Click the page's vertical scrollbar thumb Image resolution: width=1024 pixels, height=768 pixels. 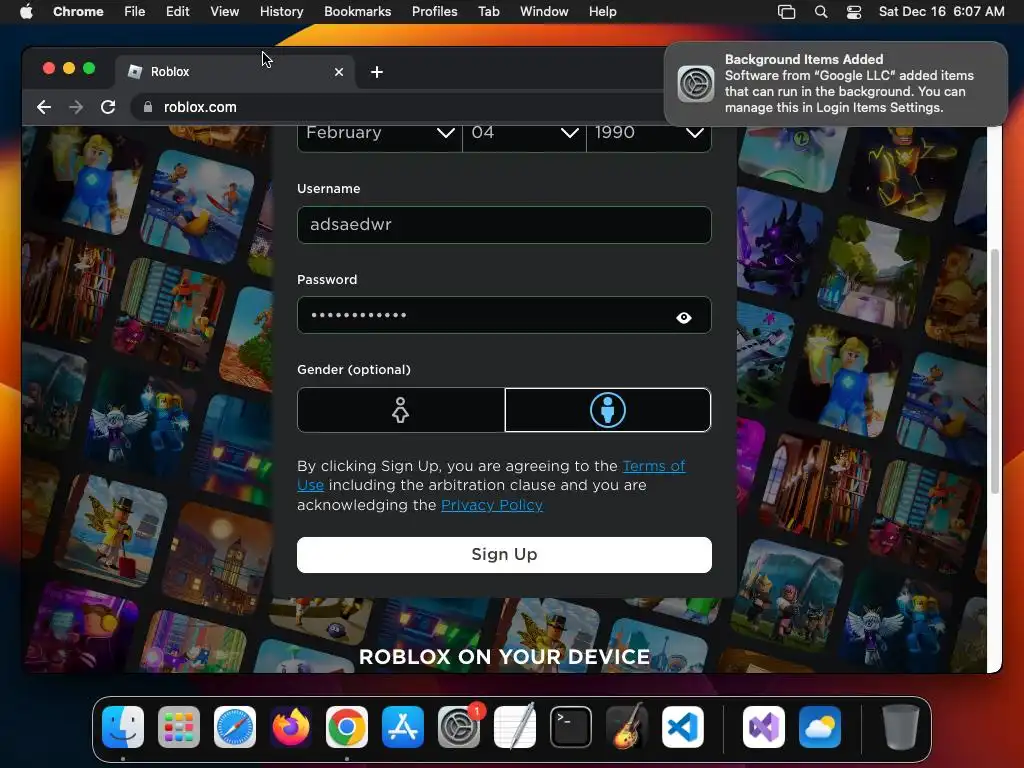pyautogui.click(x=994, y=371)
